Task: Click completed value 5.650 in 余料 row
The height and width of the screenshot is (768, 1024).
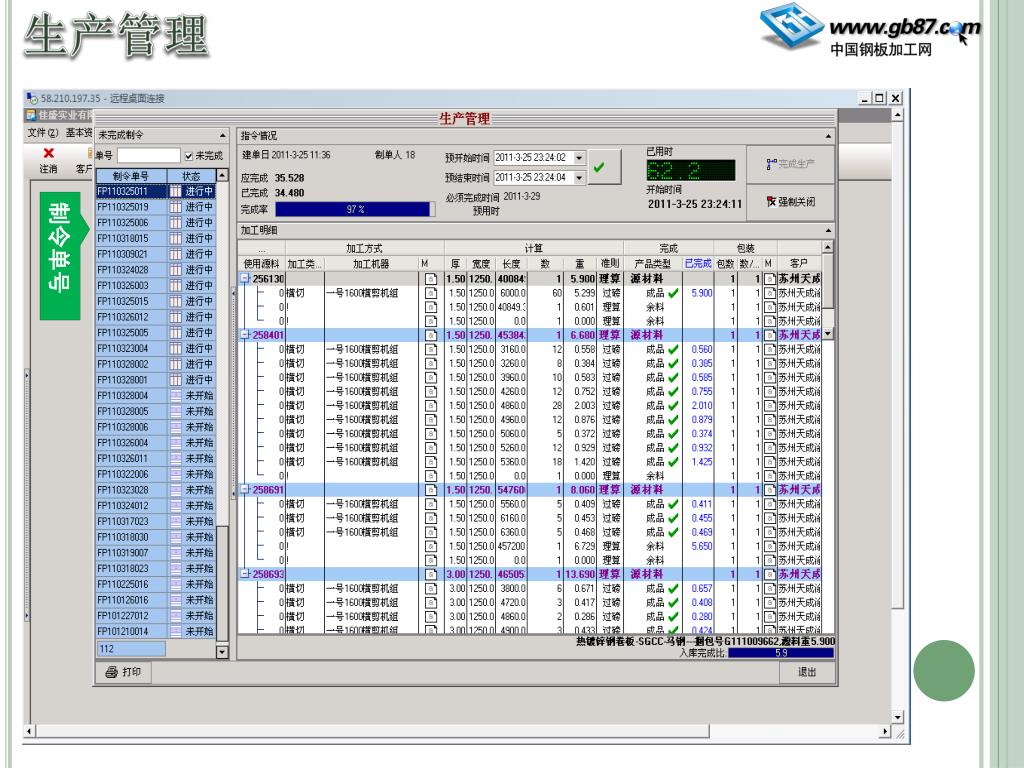Action: coord(701,546)
